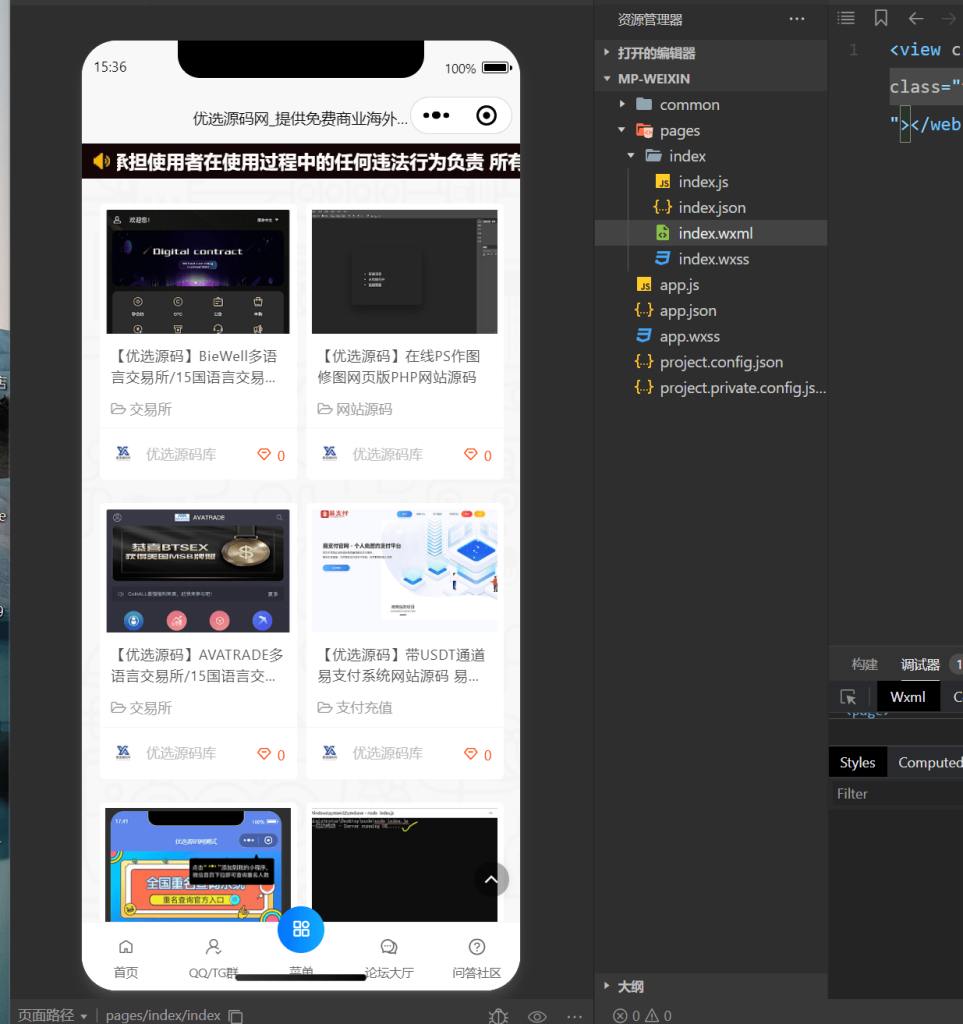Open the bug debug icon in status bar
963x1024 pixels.
click(x=498, y=1016)
